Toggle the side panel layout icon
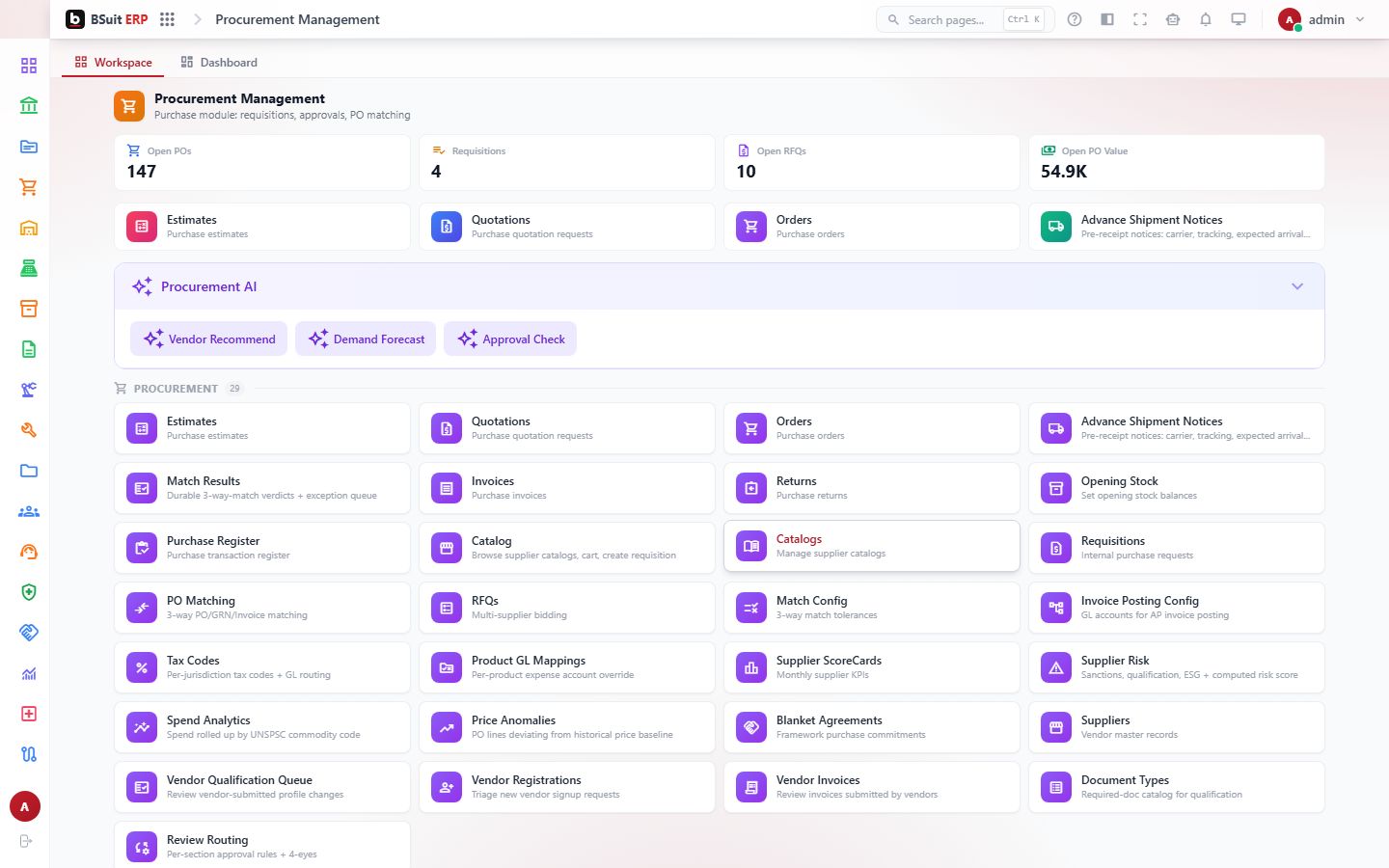This screenshot has width=1389, height=868. [1107, 19]
